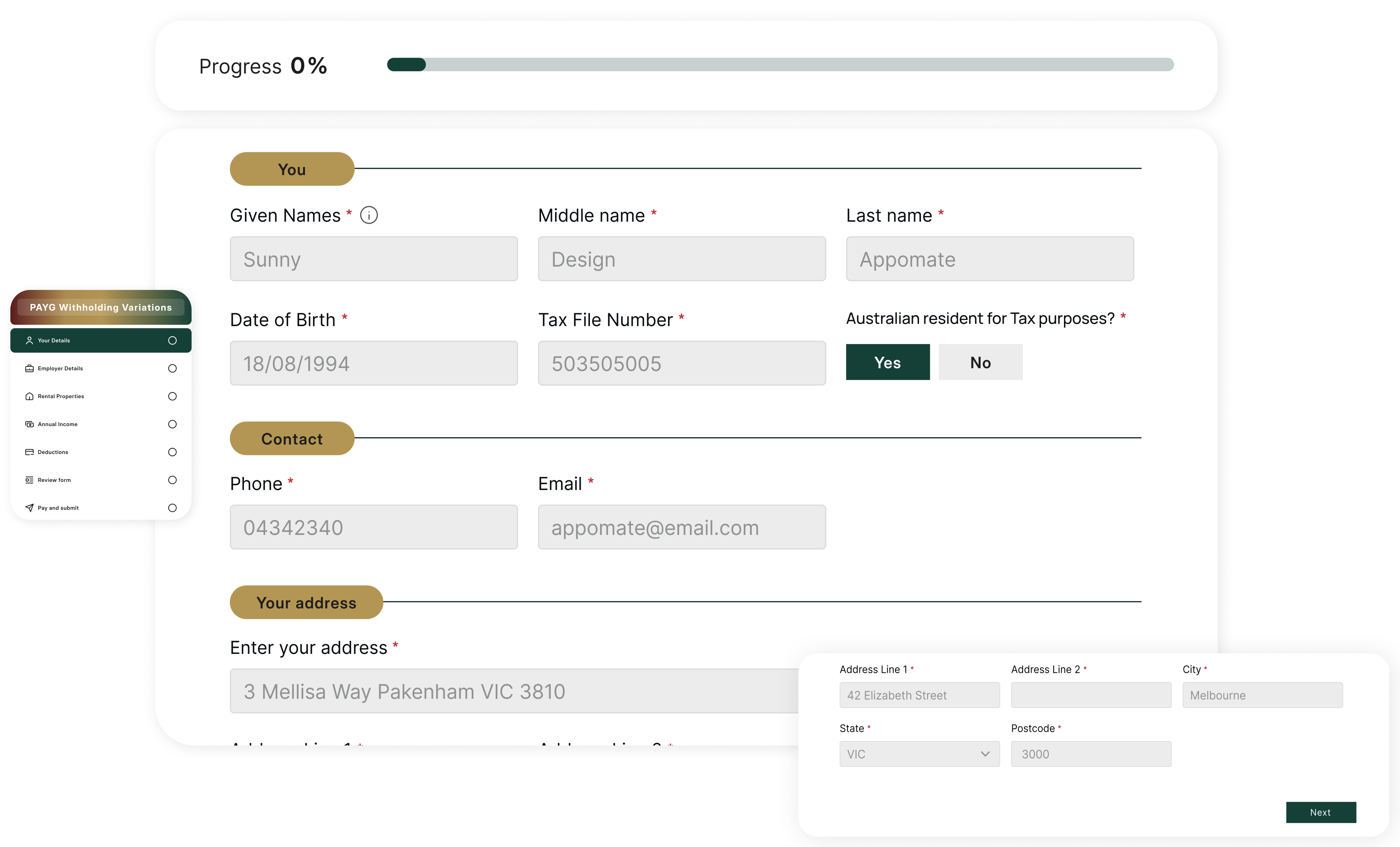Click the cash icon for Annual Income

[x=30, y=424]
